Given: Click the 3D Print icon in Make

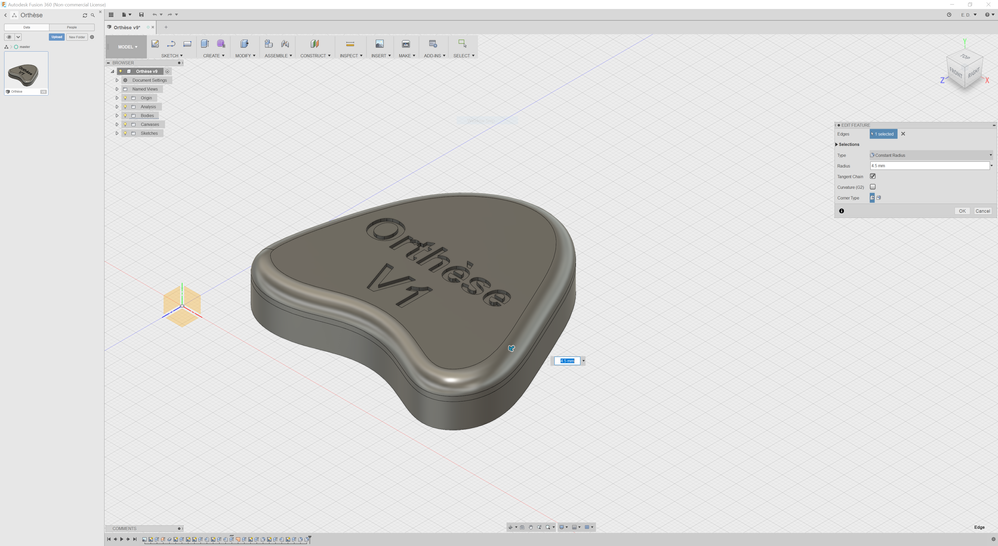Looking at the screenshot, I should 405,44.
